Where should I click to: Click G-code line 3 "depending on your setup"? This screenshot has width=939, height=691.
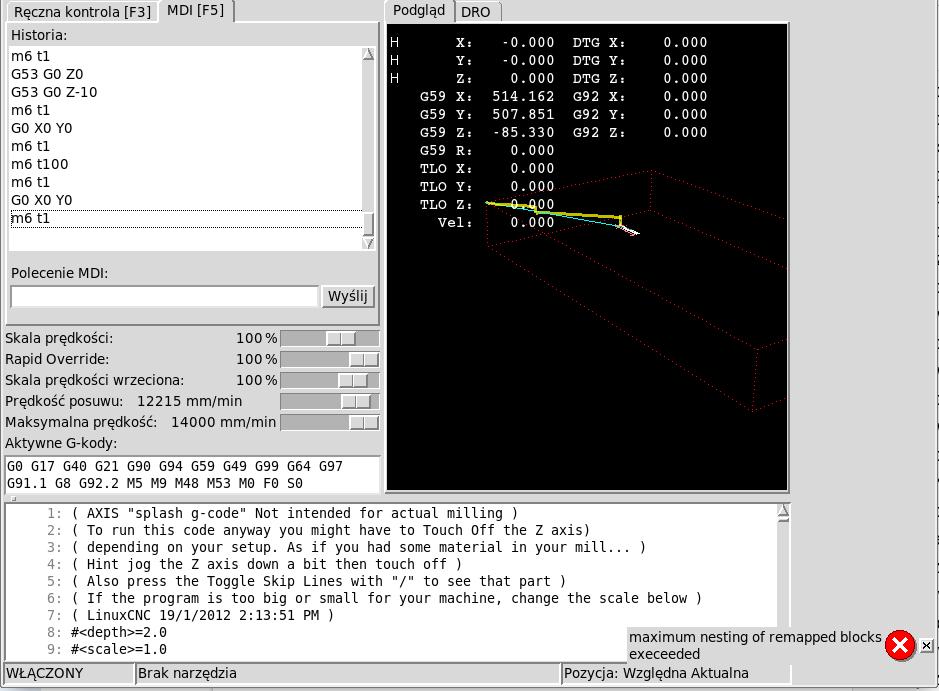(358, 547)
